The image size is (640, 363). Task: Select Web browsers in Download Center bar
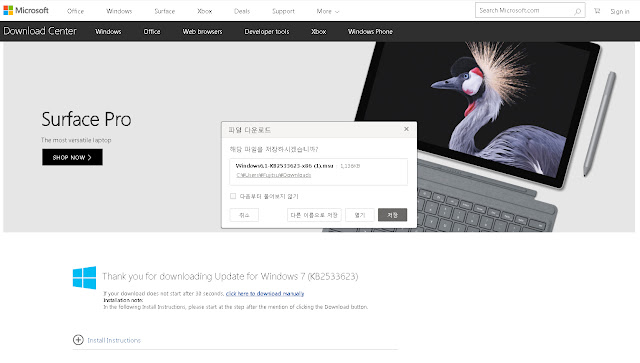click(x=202, y=31)
